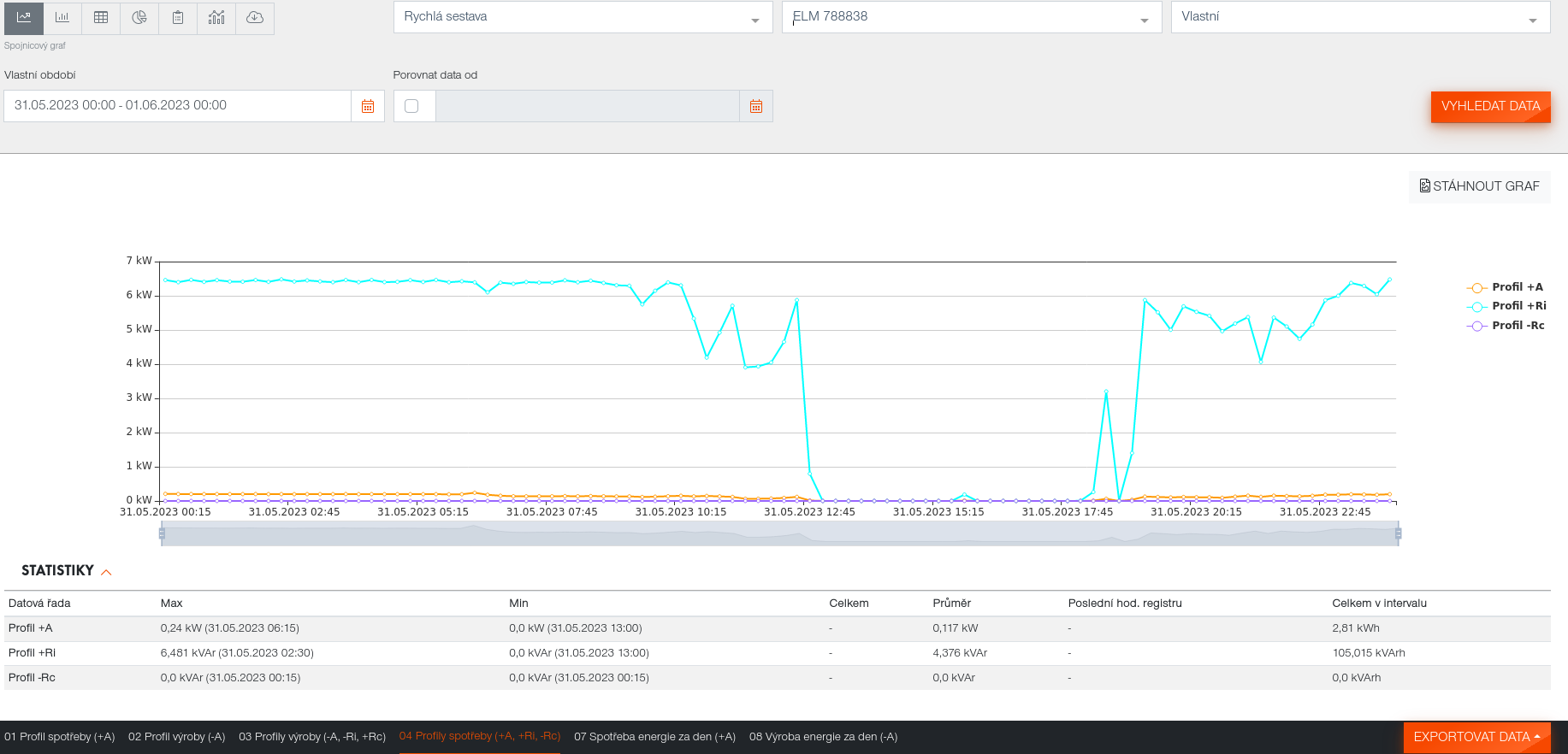Screen dimensions: 1568x754
Task: Open the ELM 788838 device dropdown
Action: coord(971,17)
